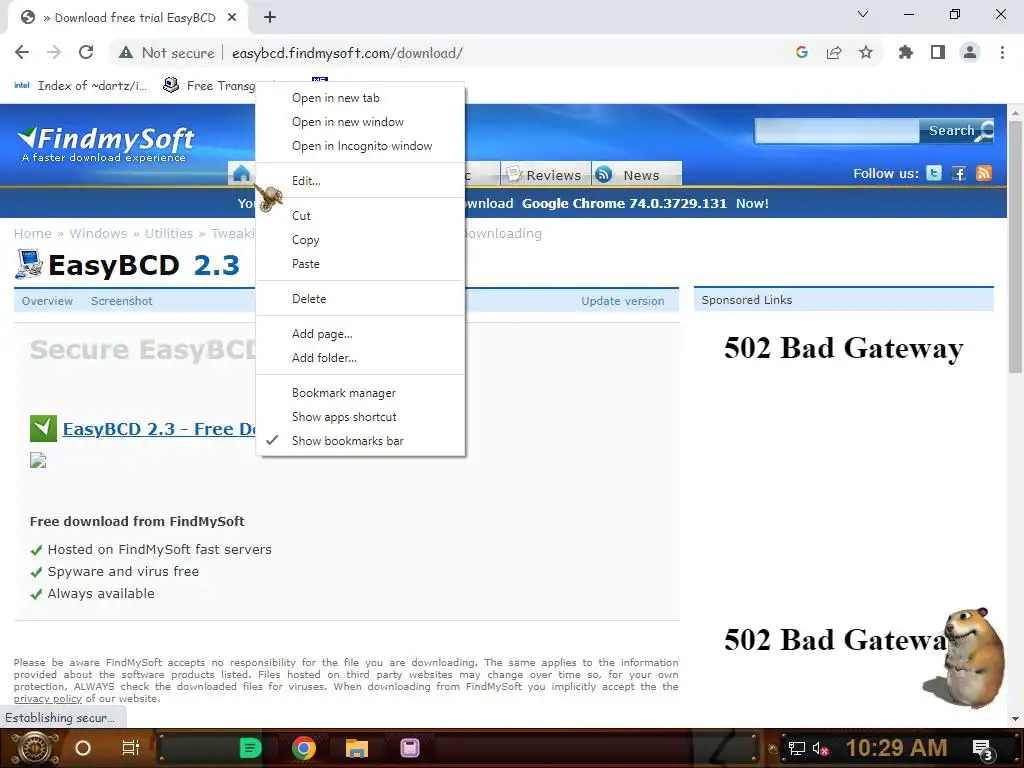Click the green download arrow icon

pos(43,429)
